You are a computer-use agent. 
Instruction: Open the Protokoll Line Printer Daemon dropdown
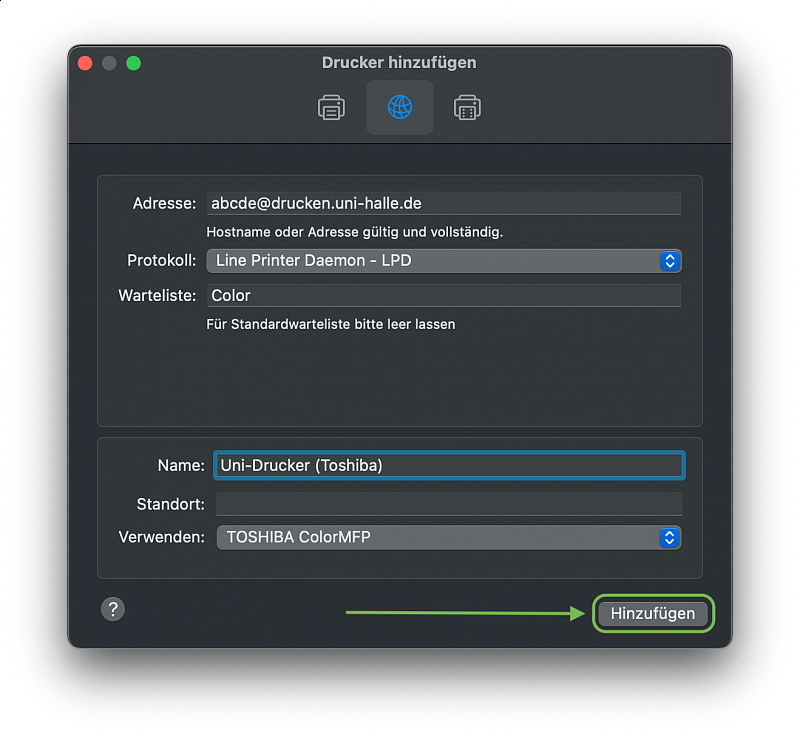point(444,261)
